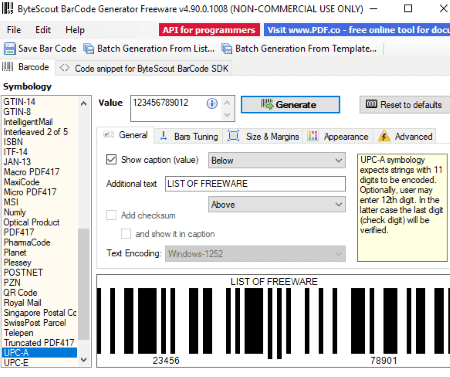Click the symbology list scrollbar thumb
450x377 pixels.
pos(84,284)
